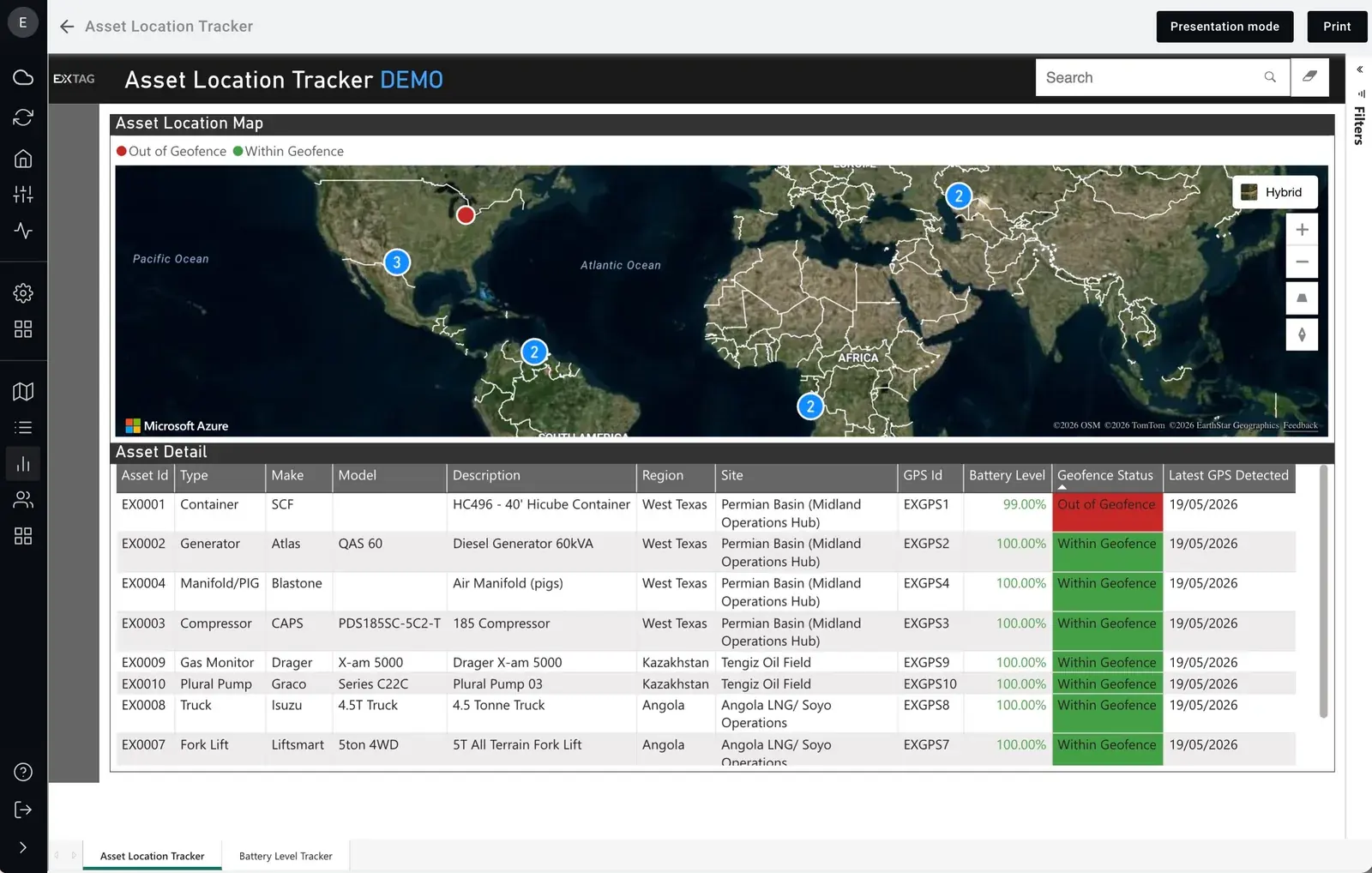Viewport: 1372px width, 873px height.
Task: Click the Filters pane label
Action: pos(1359,125)
